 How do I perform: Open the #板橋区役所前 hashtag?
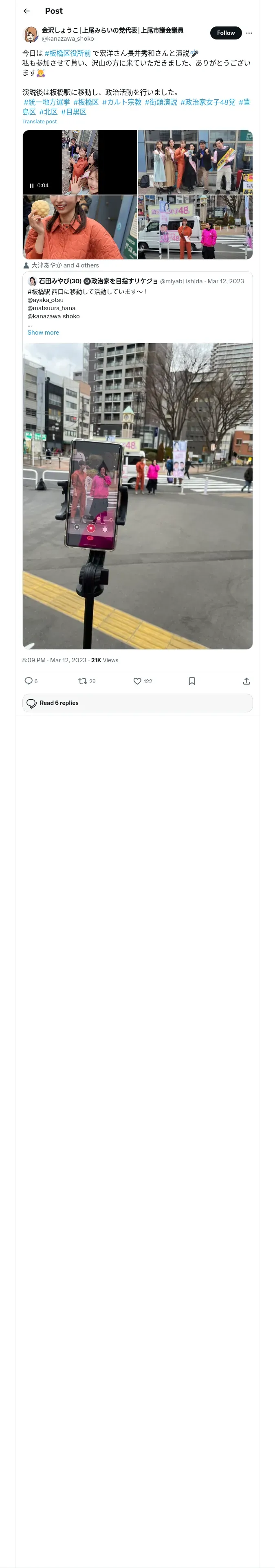(x=67, y=54)
